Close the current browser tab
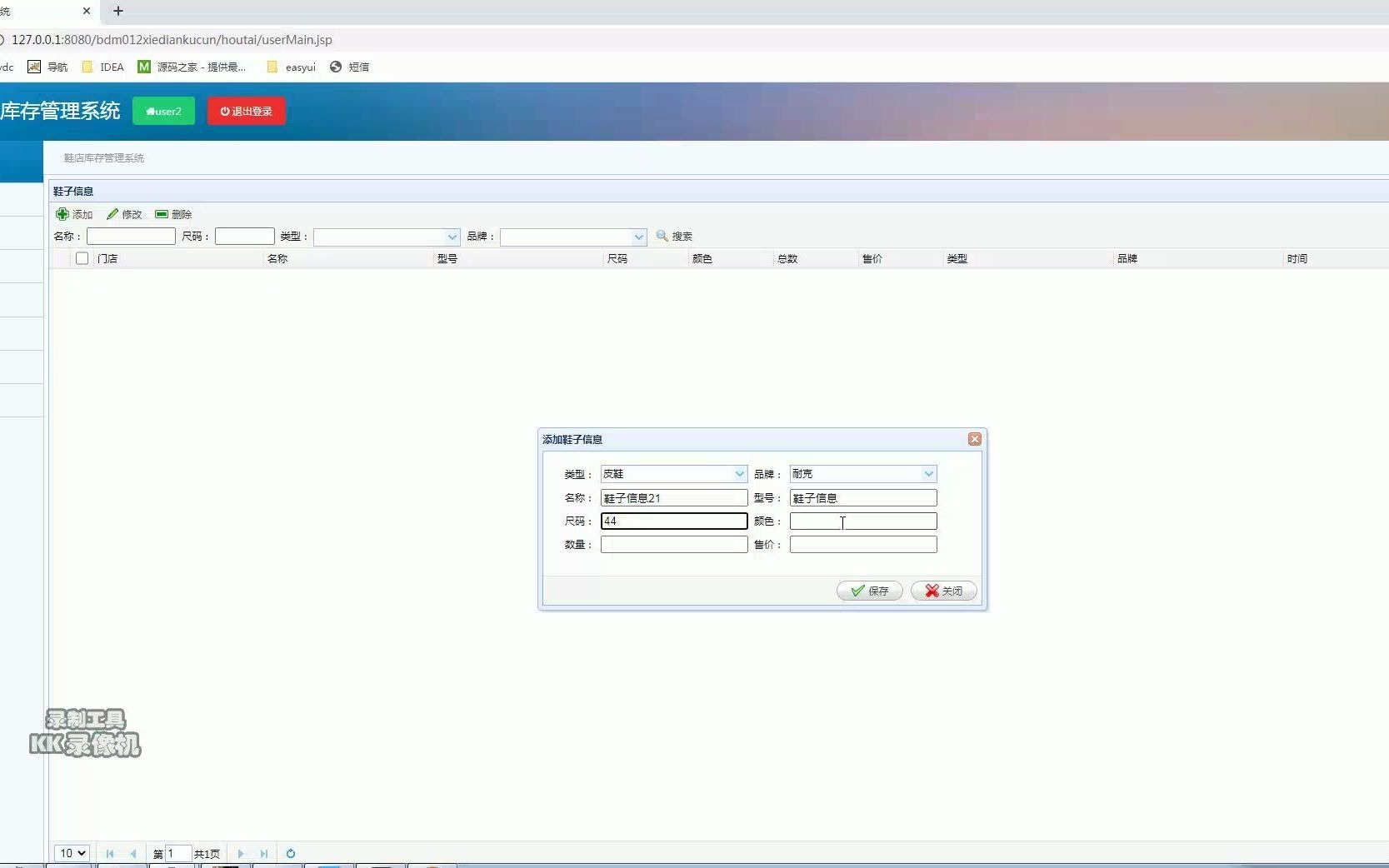 click(87, 11)
